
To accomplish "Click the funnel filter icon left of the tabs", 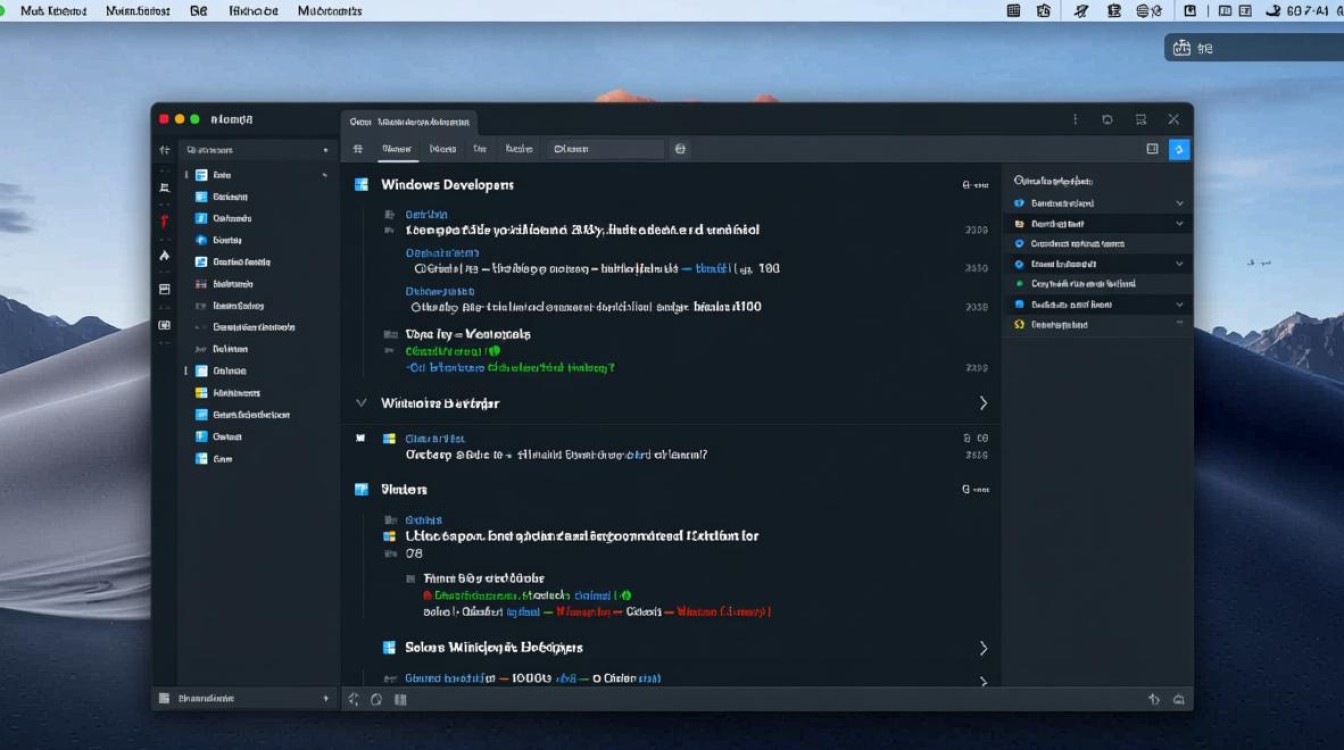I will [357, 148].
